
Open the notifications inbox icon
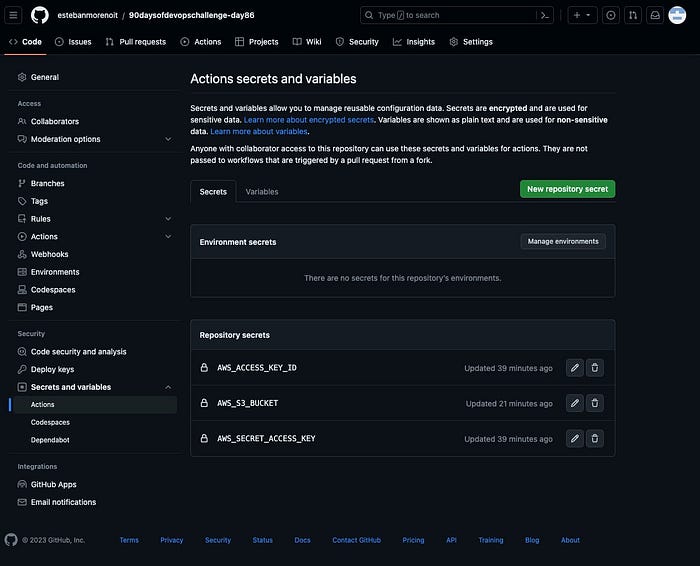point(655,15)
